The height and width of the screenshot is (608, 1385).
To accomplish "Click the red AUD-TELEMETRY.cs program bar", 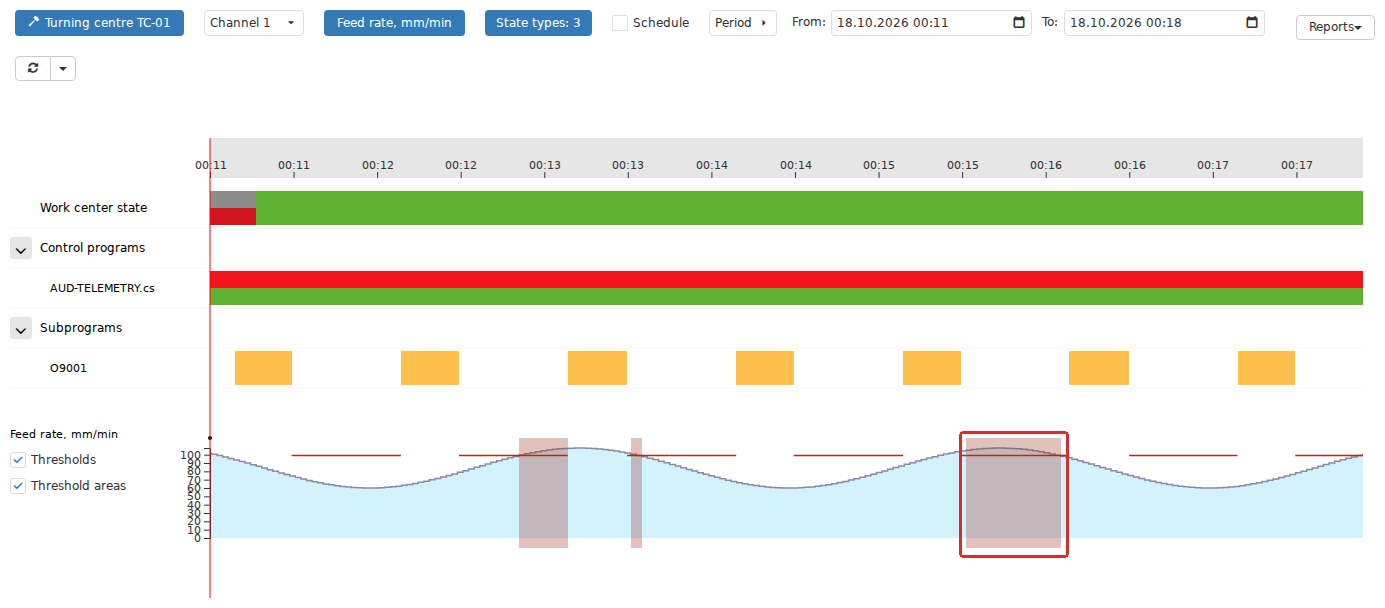I will pyautogui.click(x=786, y=279).
